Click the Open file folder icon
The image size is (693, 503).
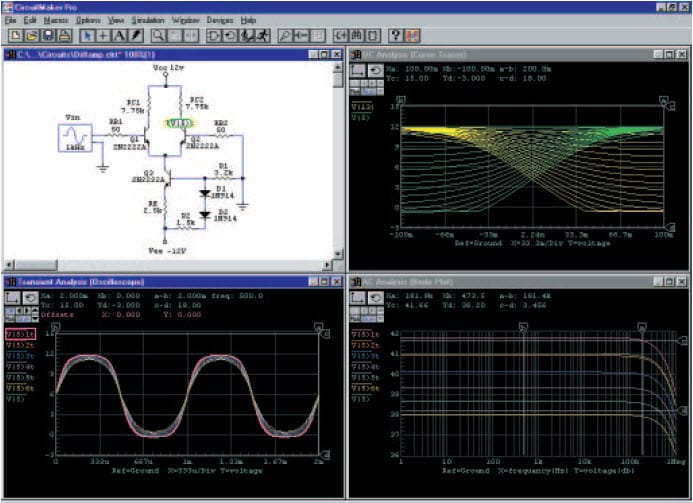pyautogui.click(x=30, y=35)
